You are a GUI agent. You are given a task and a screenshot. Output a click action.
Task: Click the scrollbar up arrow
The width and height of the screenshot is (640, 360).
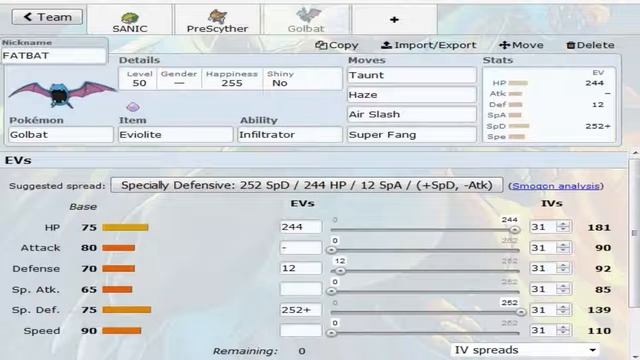[x=635, y=153]
